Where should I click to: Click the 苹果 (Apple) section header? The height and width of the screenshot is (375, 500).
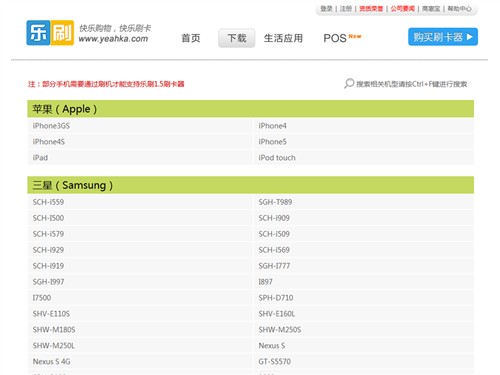[x=251, y=109]
